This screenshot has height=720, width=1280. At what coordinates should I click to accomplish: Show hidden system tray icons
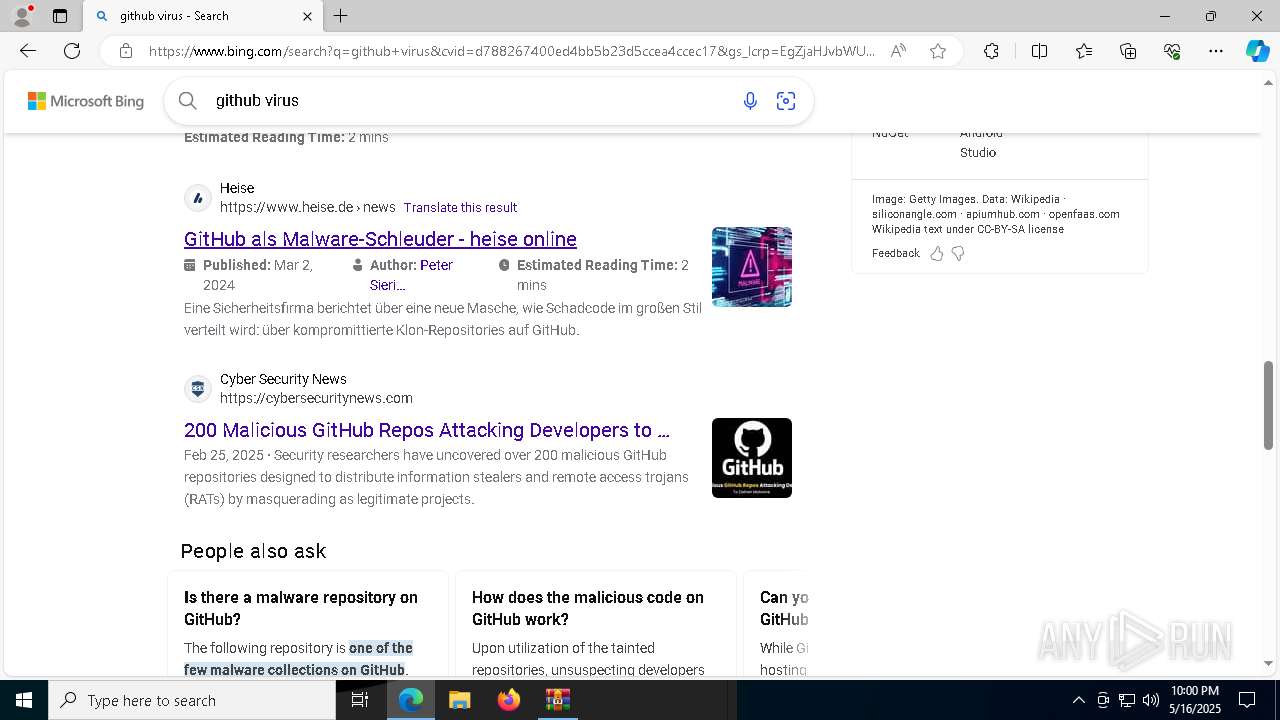1078,700
